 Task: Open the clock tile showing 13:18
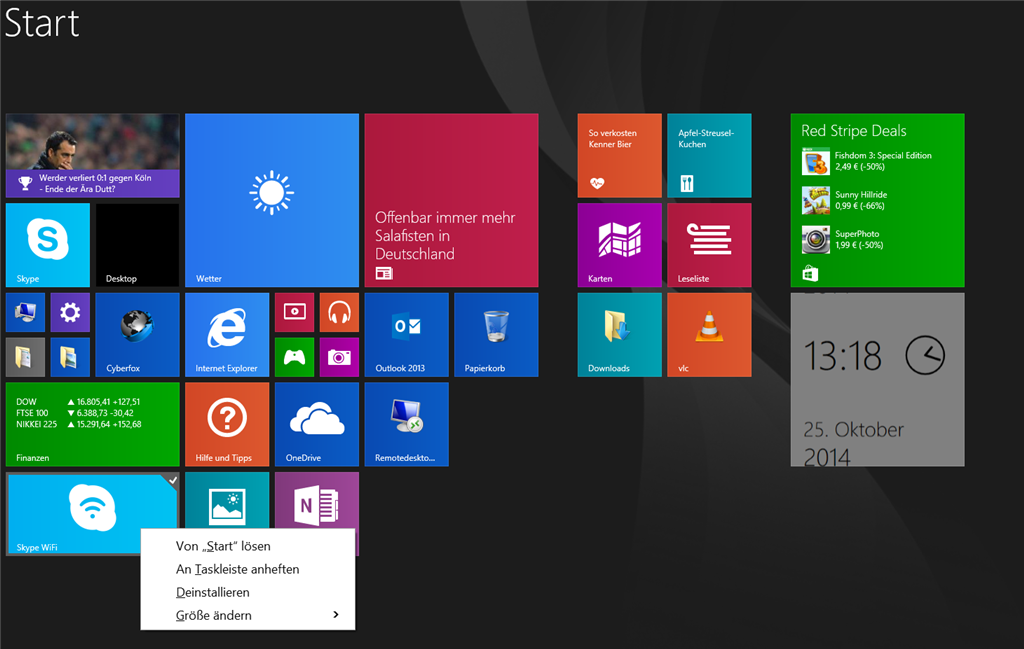pyautogui.click(x=877, y=379)
